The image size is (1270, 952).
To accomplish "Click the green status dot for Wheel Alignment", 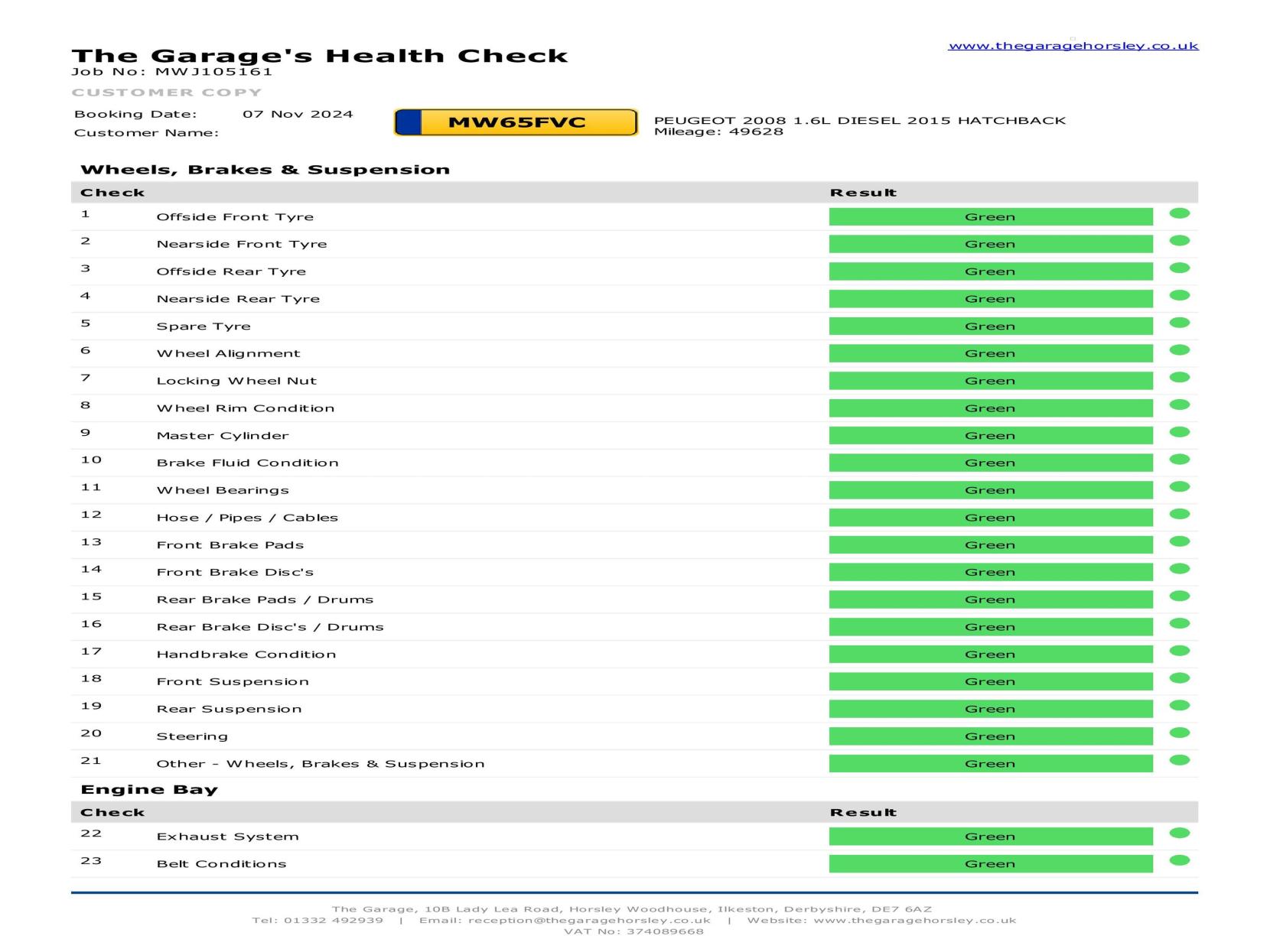I will click(x=1179, y=350).
